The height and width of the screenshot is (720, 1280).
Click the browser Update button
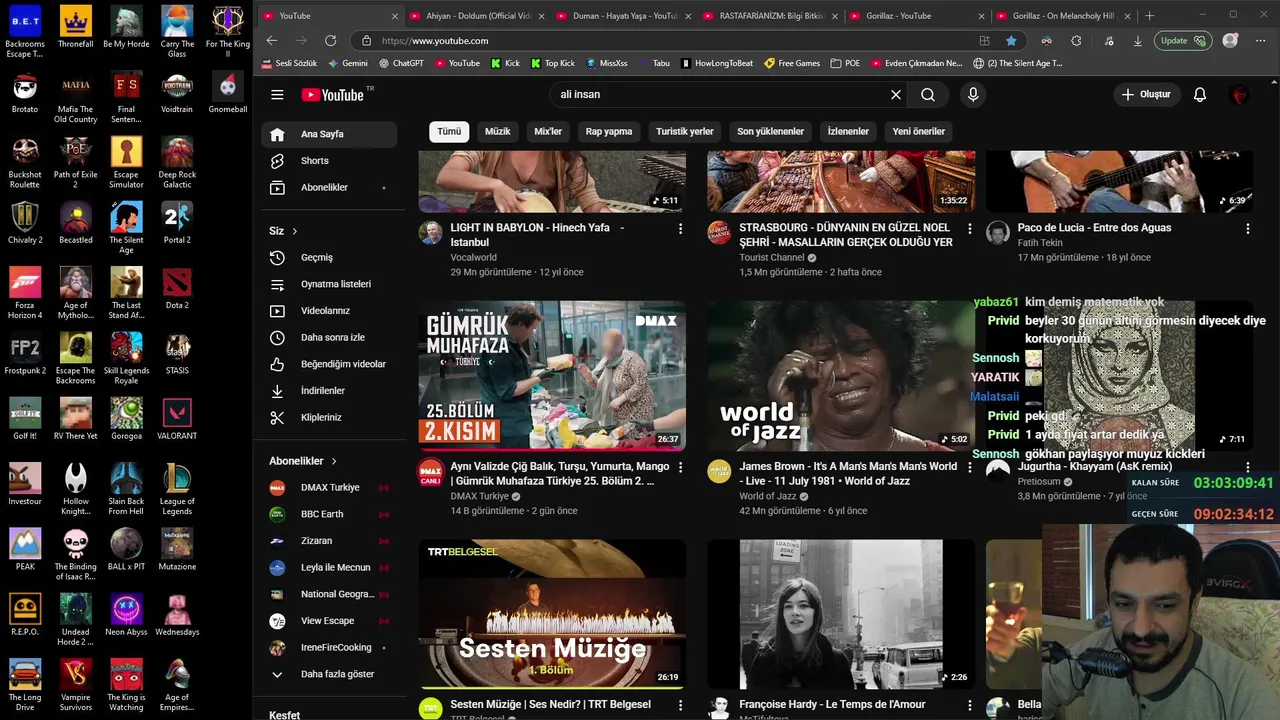(1182, 41)
